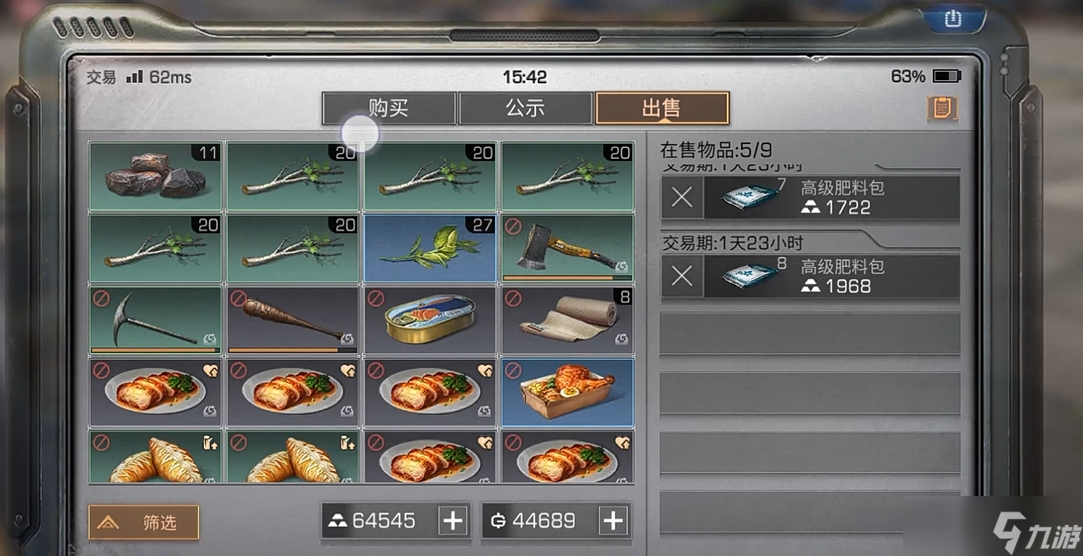Viewport: 1083px width, 556px height.
Task: Pick the wooden baseball bat item
Action: pos(293,320)
